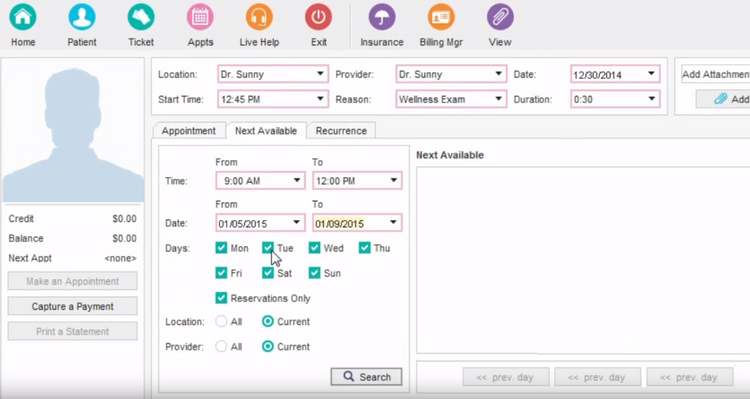Open the Billing Mgr icon

pos(441,17)
